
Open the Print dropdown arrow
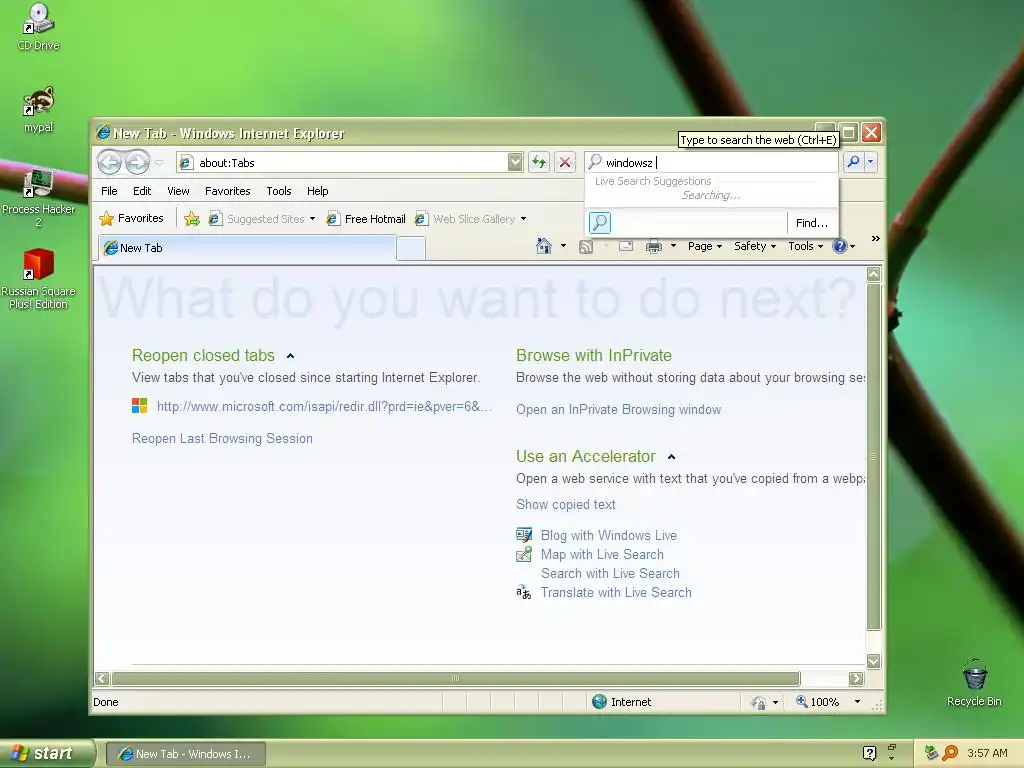pos(673,246)
